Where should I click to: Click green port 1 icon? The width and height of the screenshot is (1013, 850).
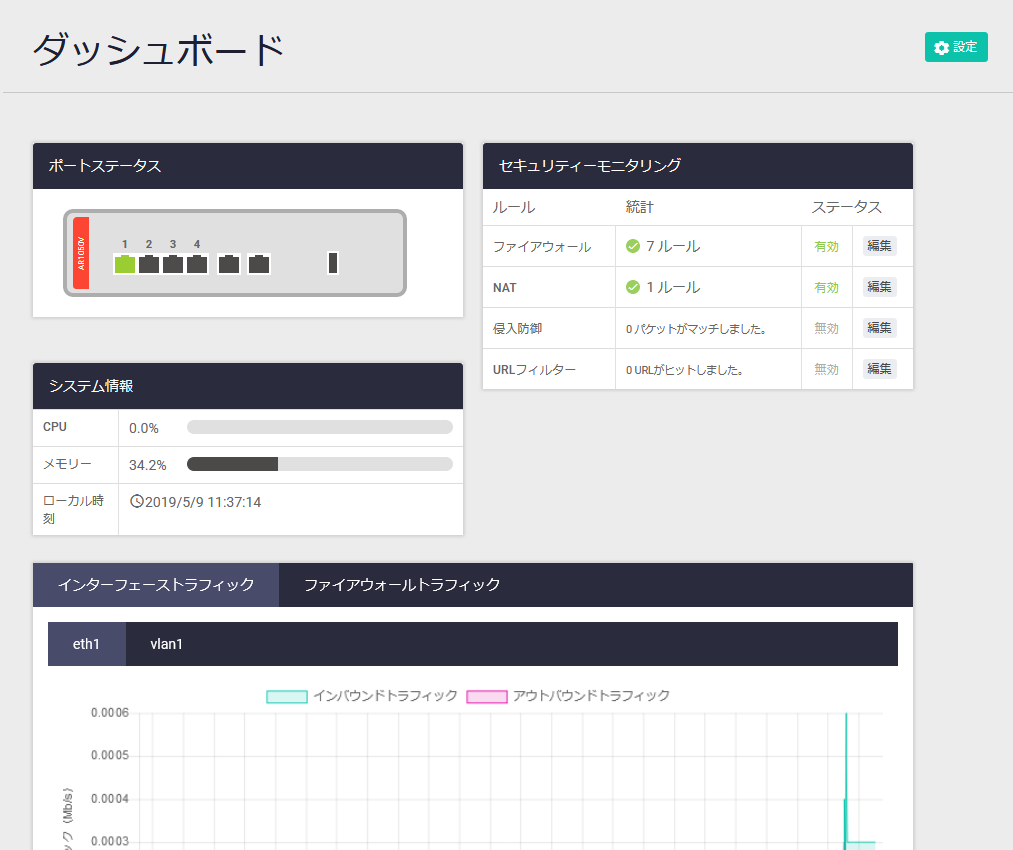pos(125,264)
